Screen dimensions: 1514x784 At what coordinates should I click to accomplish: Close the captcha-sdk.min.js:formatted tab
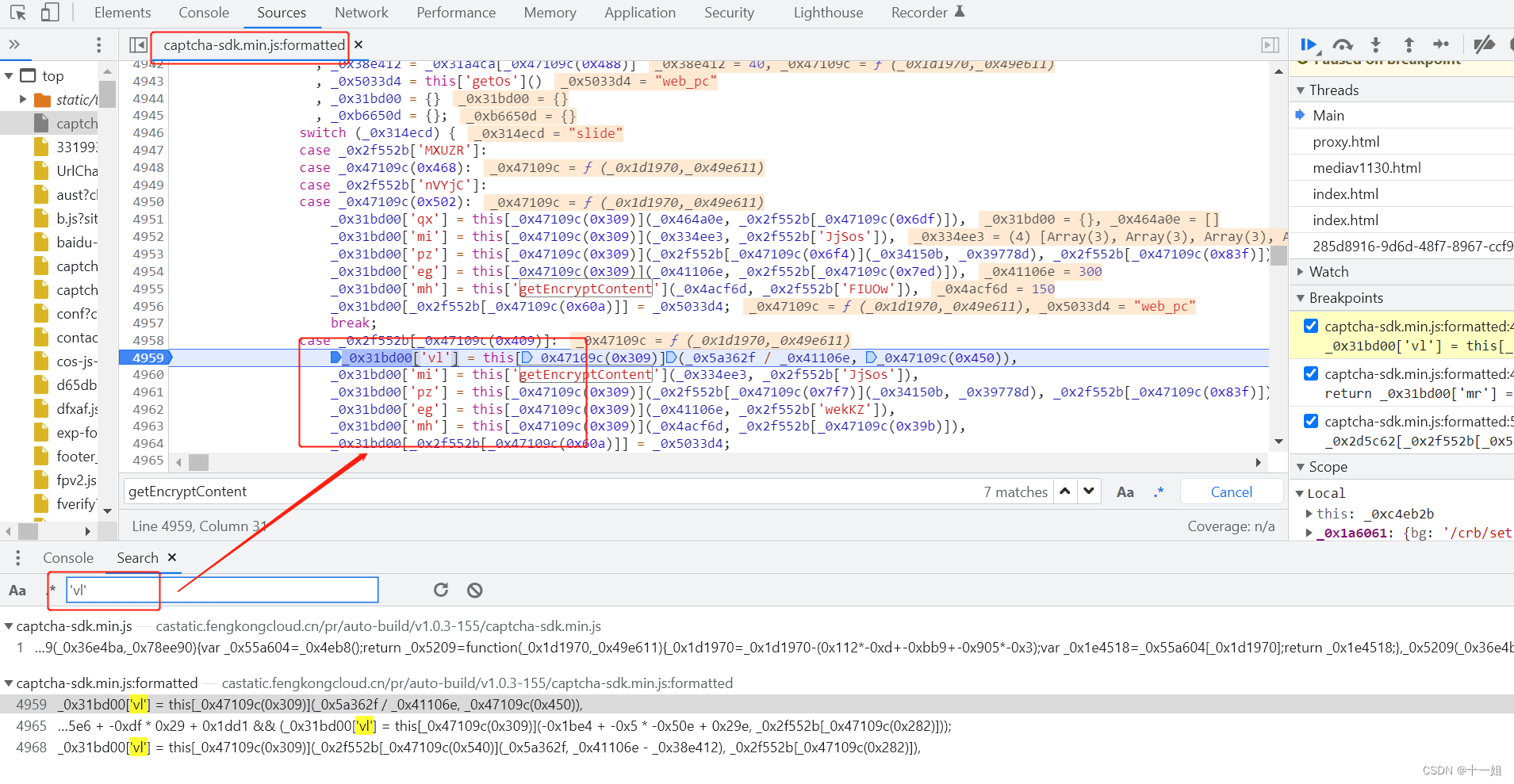point(358,45)
